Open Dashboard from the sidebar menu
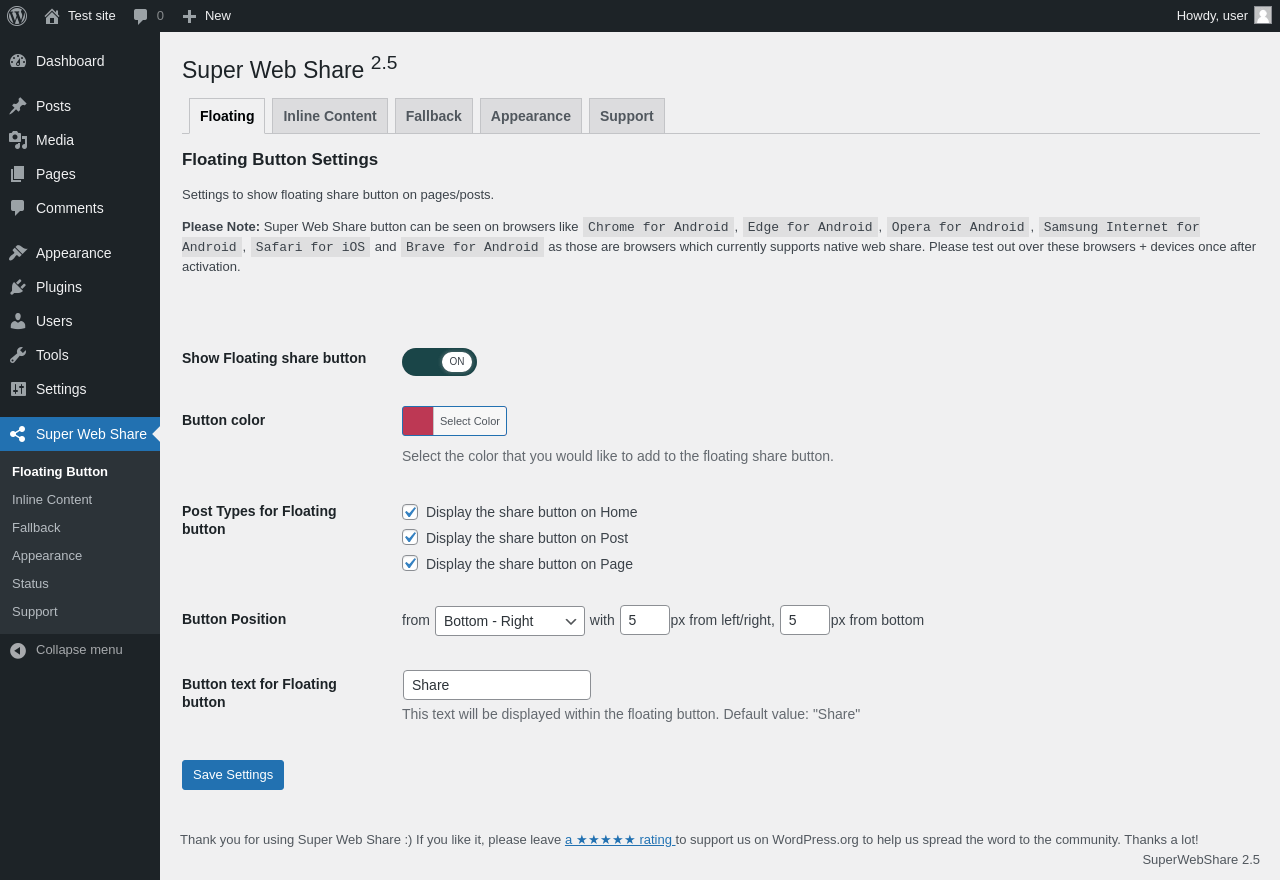This screenshot has height=880, width=1280. point(70,61)
